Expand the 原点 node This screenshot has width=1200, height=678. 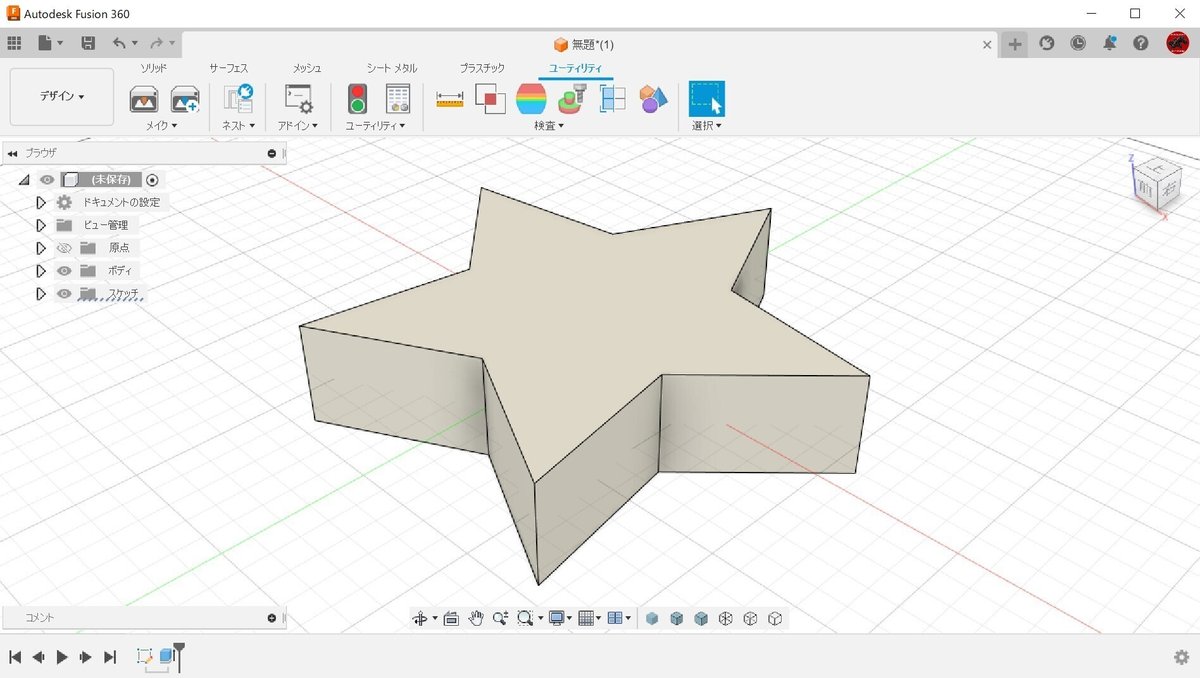(x=41, y=248)
